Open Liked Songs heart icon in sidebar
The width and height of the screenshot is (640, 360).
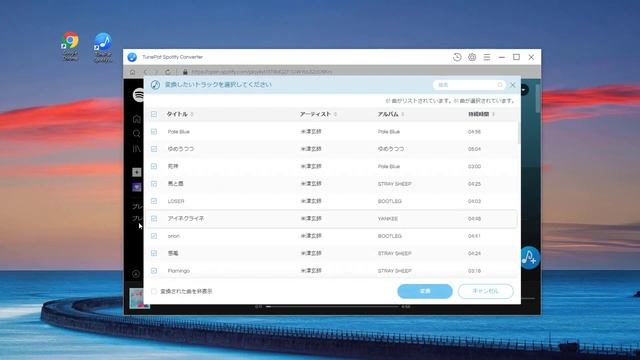coord(137,187)
